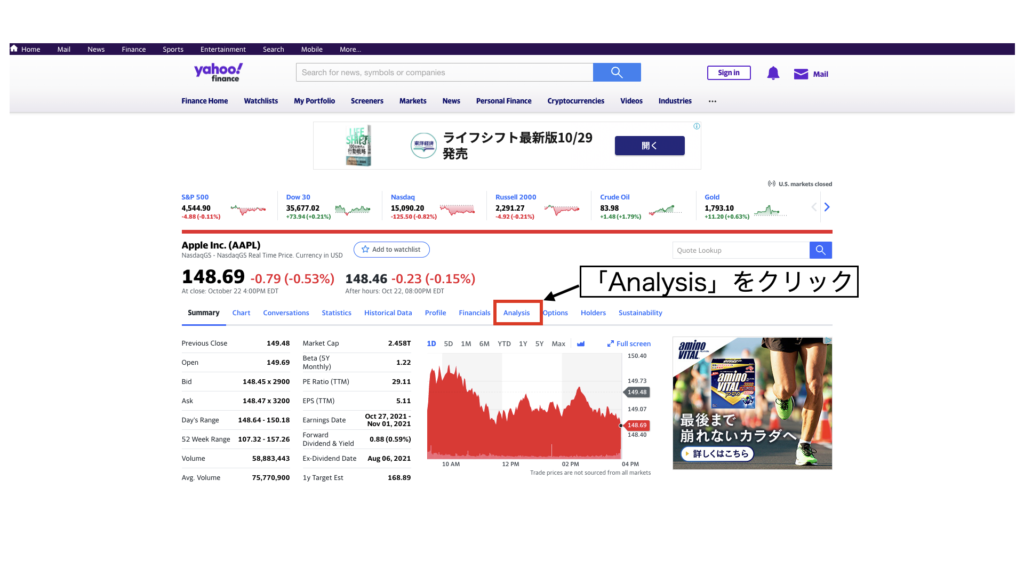Open chart in Full screen
Viewport: 1024px width, 576px height.
tap(629, 344)
